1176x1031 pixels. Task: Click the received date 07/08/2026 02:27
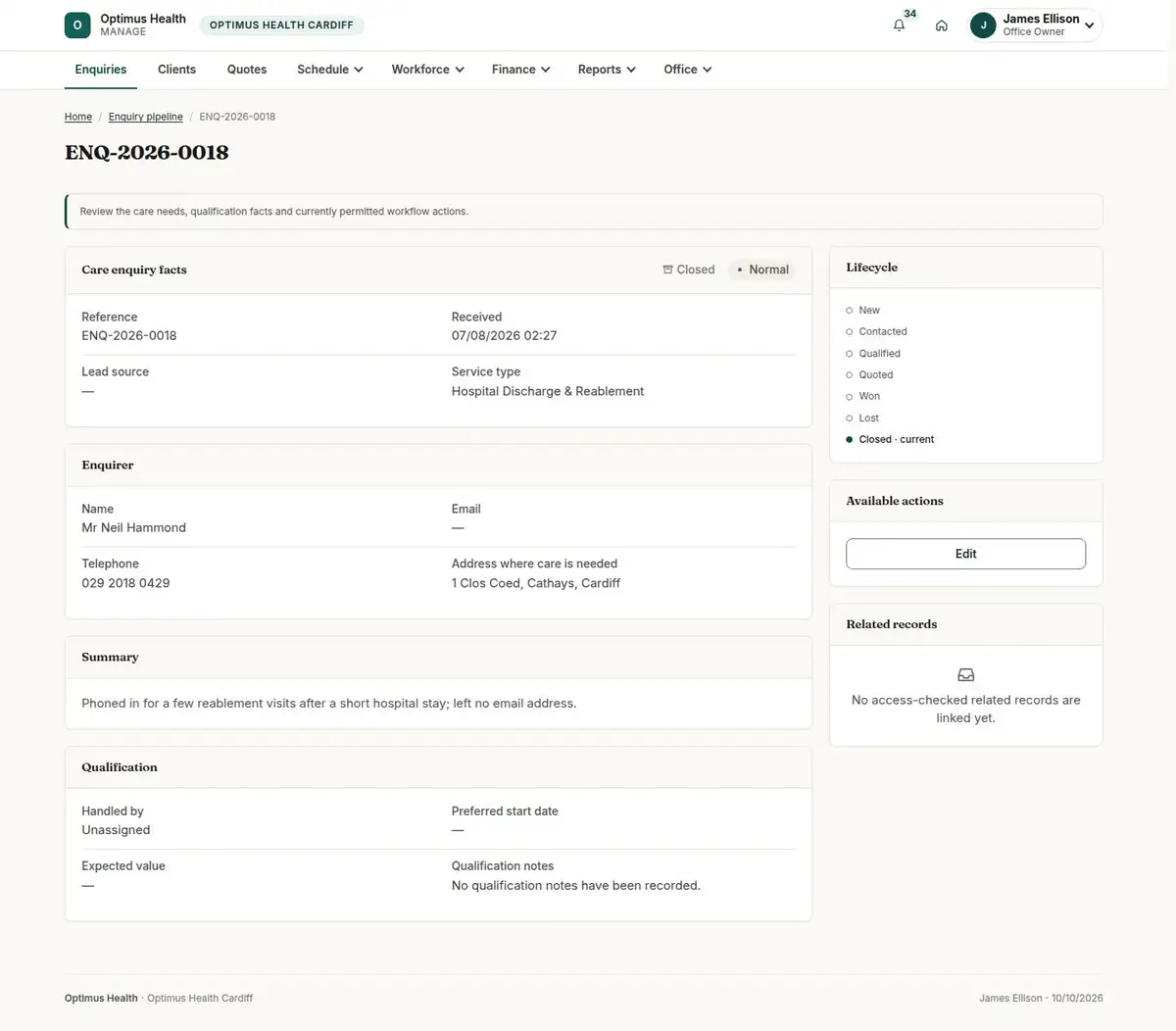[504, 336]
